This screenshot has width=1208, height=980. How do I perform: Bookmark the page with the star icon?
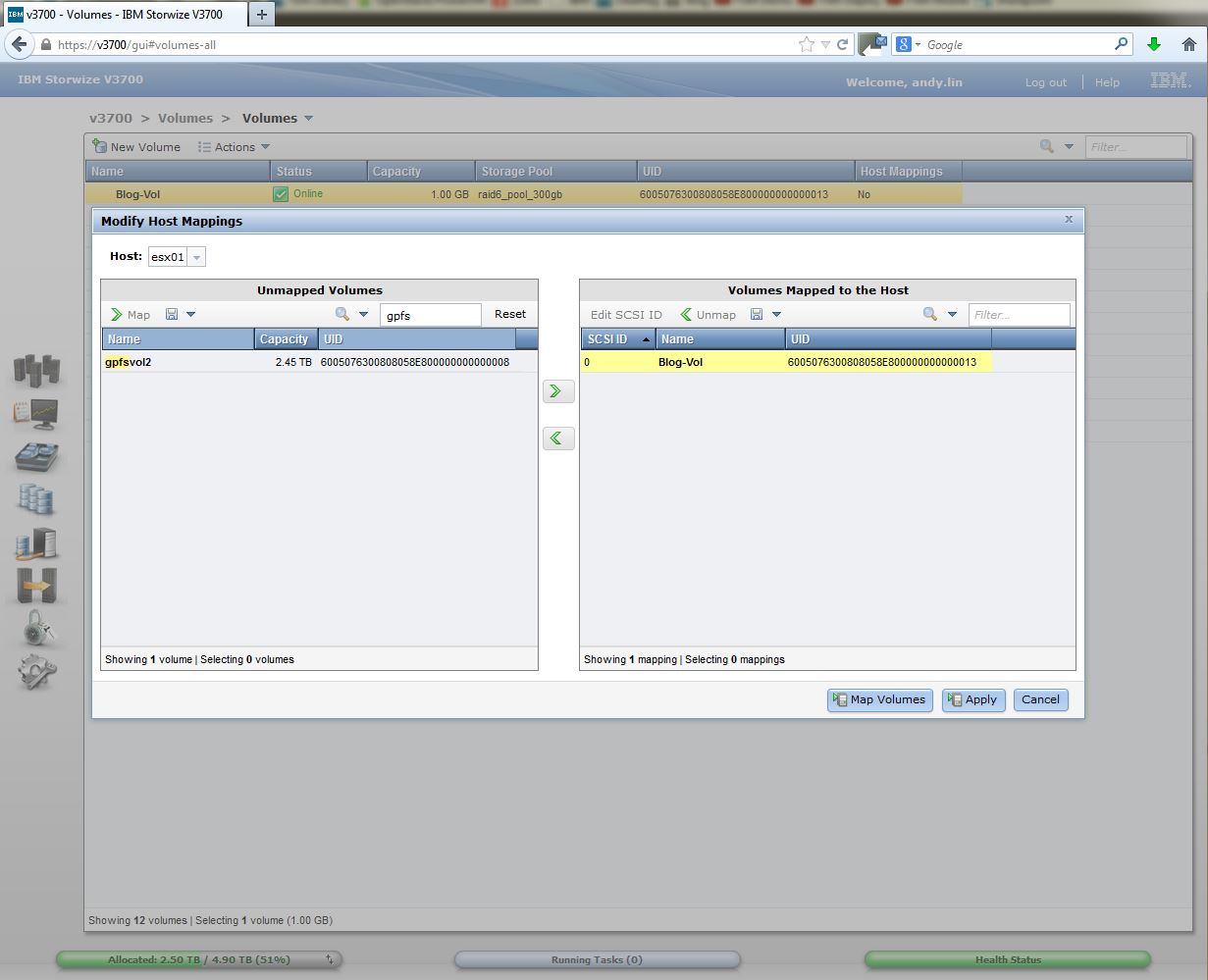pos(807,44)
